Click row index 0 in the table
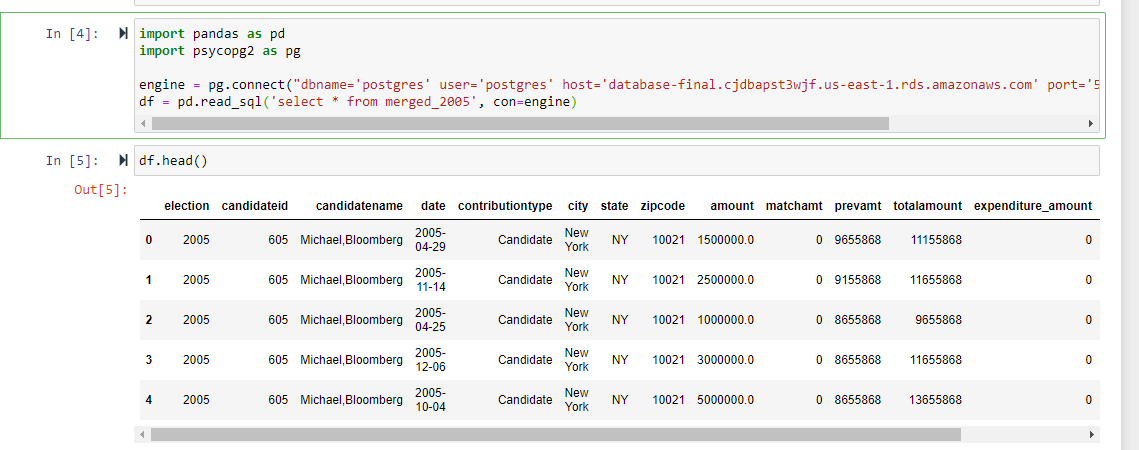 point(149,239)
